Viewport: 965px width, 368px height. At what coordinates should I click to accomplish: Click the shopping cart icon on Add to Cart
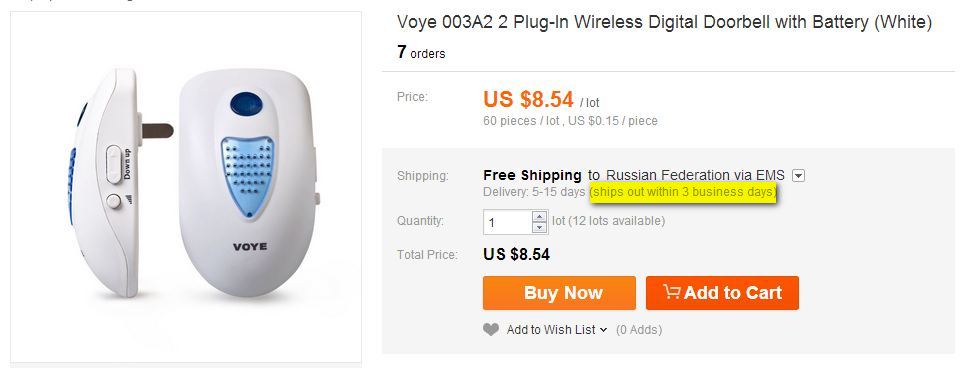click(671, 292)
